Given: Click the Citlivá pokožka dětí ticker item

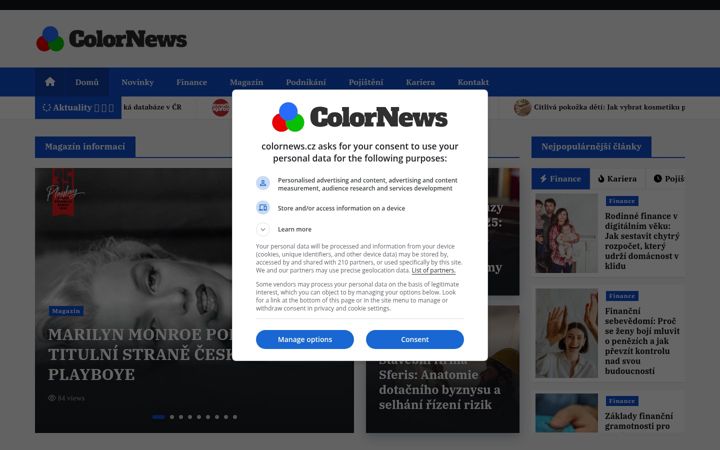Looking at the screenshot, I should tap(609, 107).
